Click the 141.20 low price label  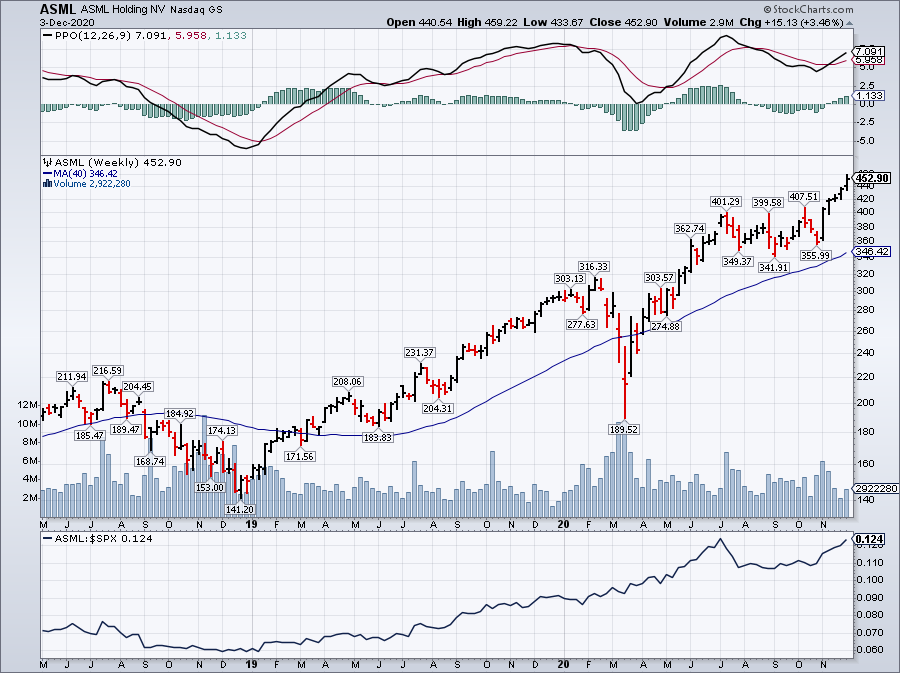click(x=239, y=509)
